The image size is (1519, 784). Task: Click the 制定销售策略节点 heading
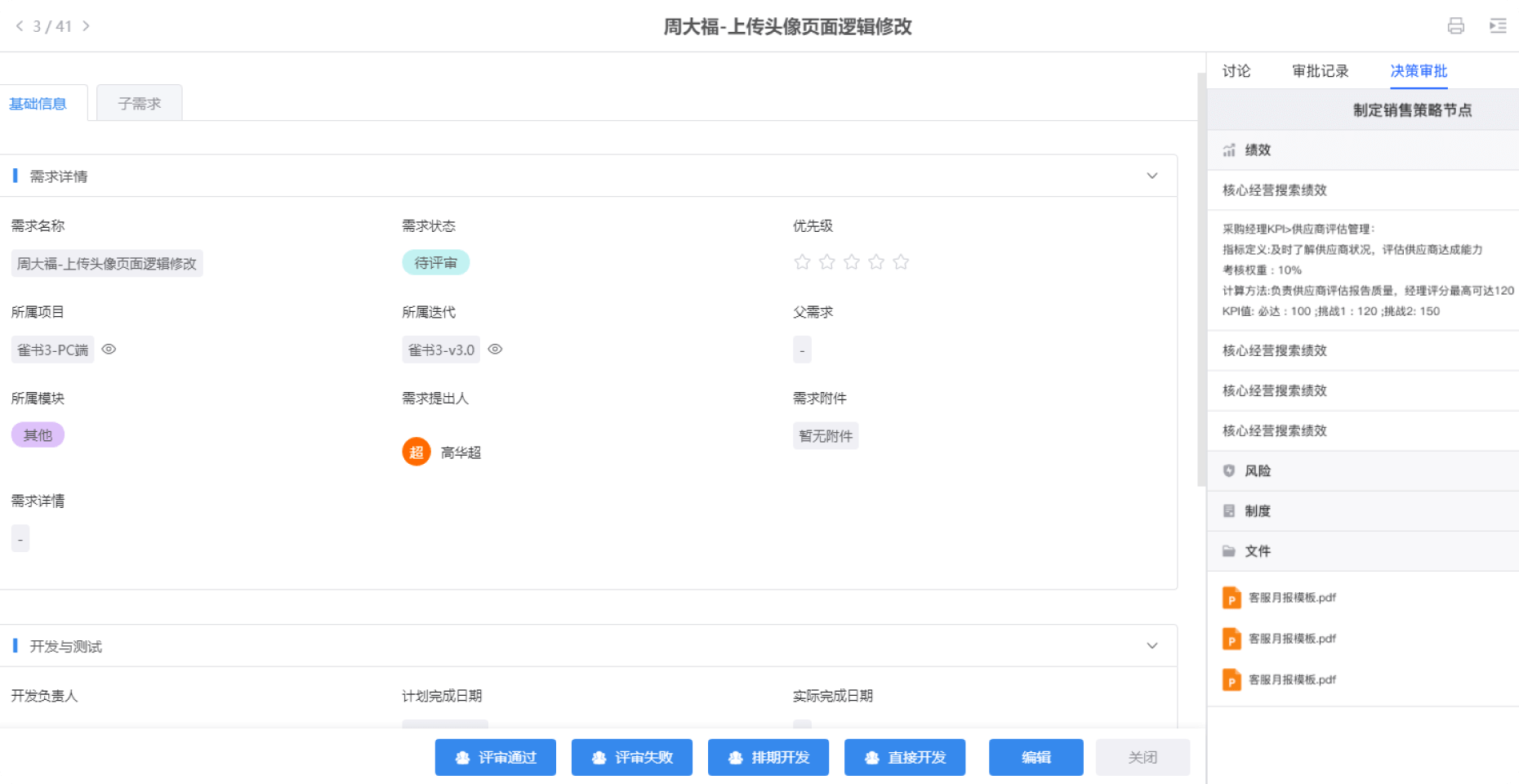[1413, 109]
